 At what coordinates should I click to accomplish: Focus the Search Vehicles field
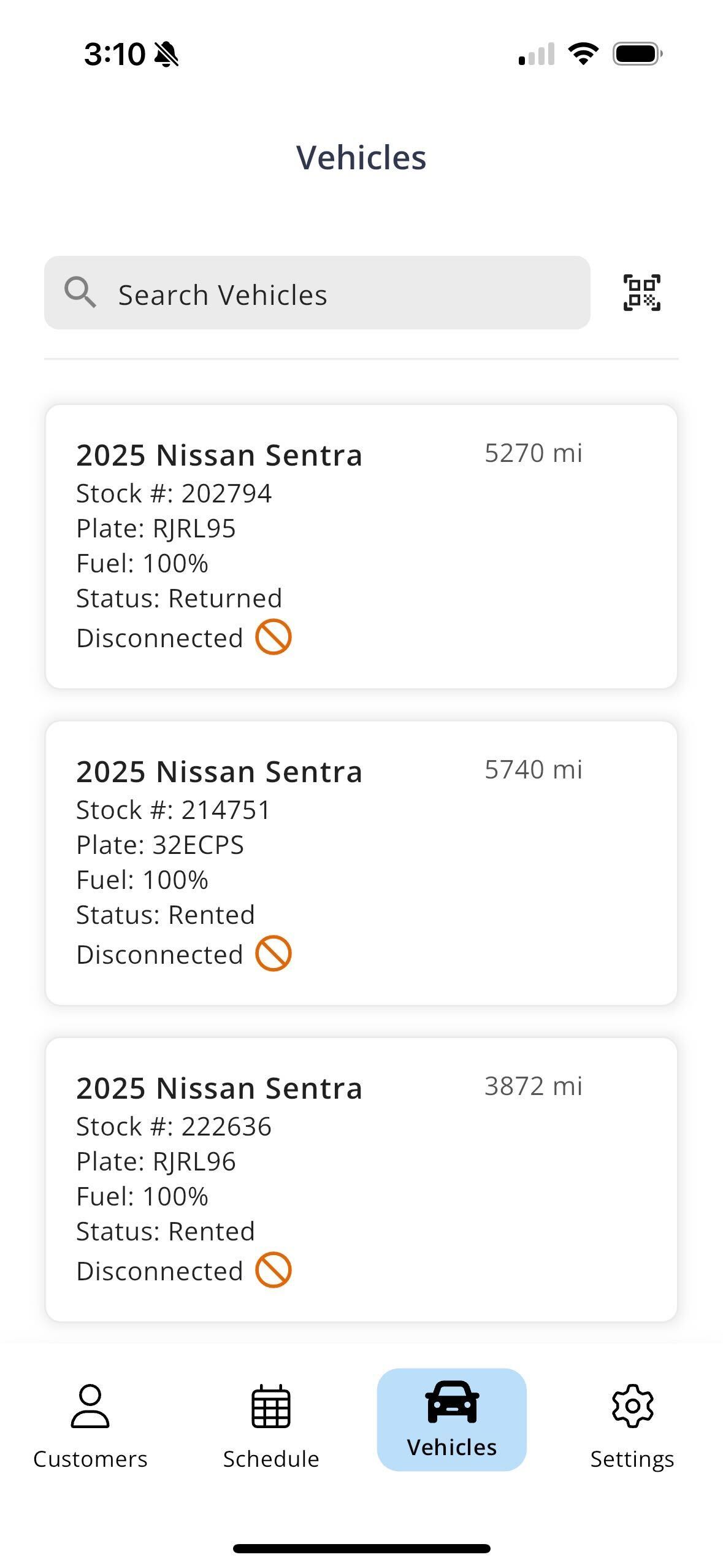pos(317,293)
